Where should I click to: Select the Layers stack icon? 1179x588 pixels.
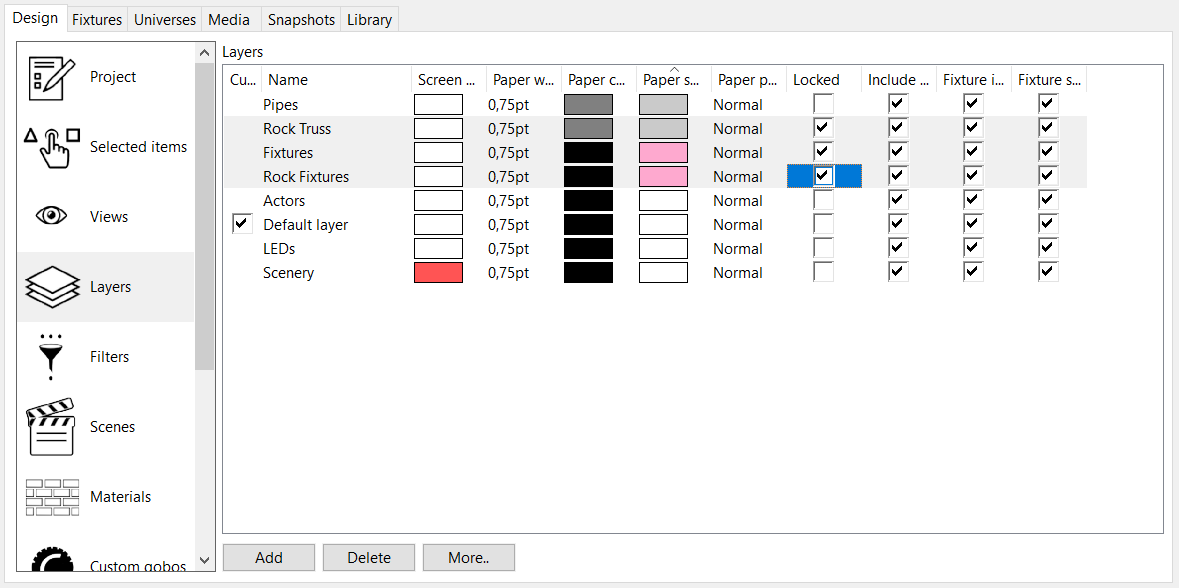click(51, 287)
